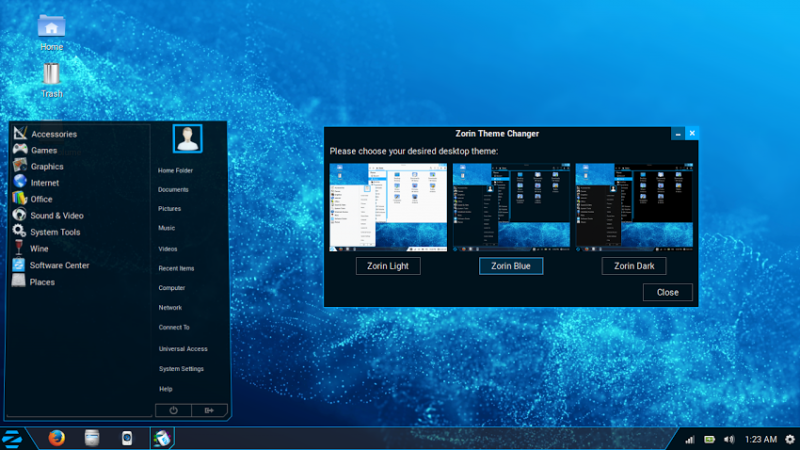Open the Zorin start menu button

[x=12, y=439]
